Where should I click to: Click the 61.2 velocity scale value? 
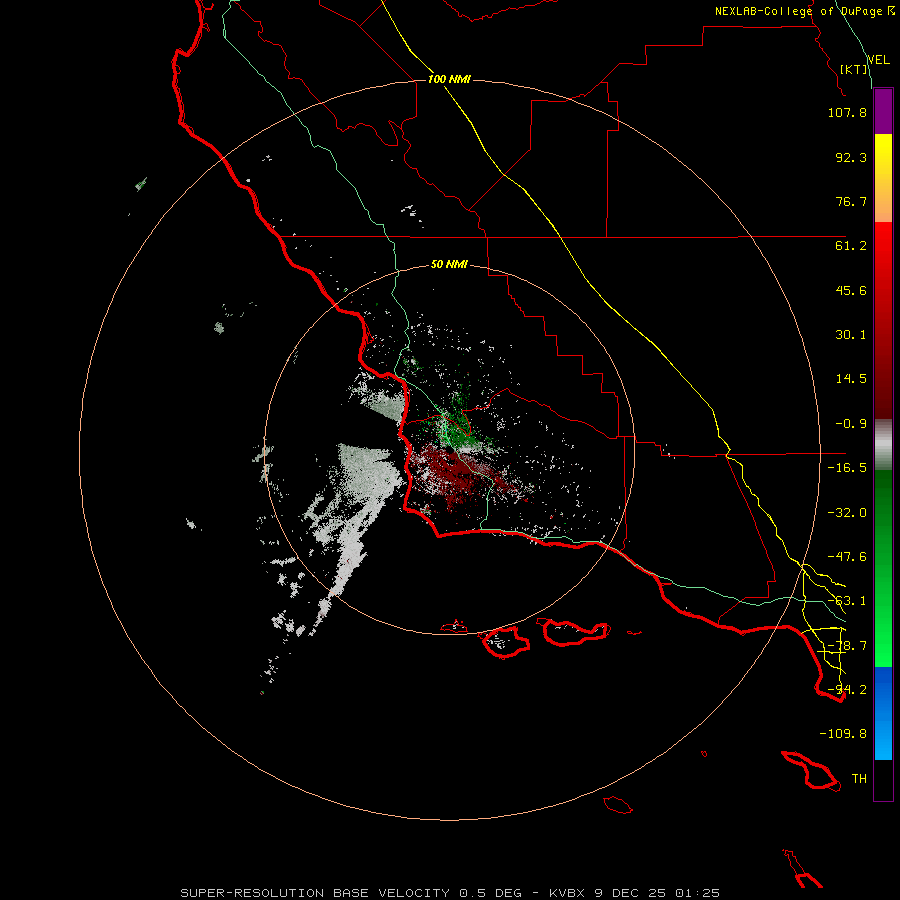point(851,246)
